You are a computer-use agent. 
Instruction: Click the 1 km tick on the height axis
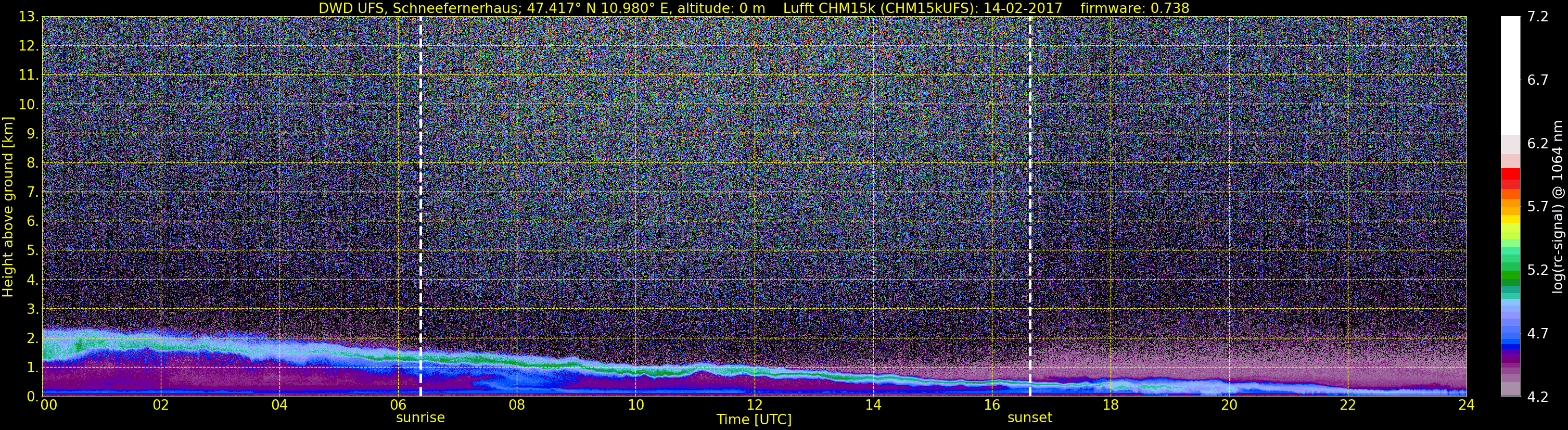(32, 368)
